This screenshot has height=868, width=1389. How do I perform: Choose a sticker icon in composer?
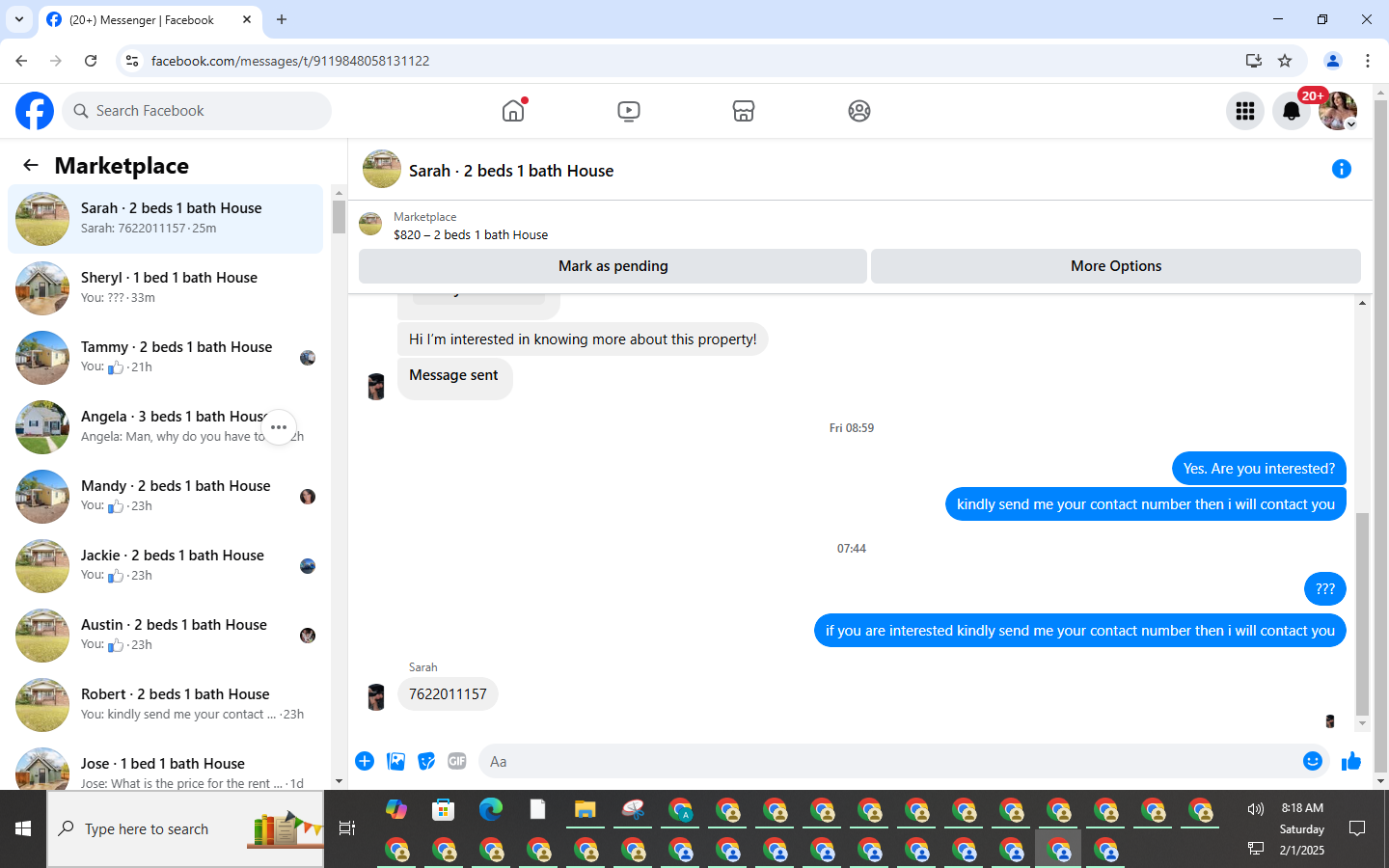click(426, 761)
